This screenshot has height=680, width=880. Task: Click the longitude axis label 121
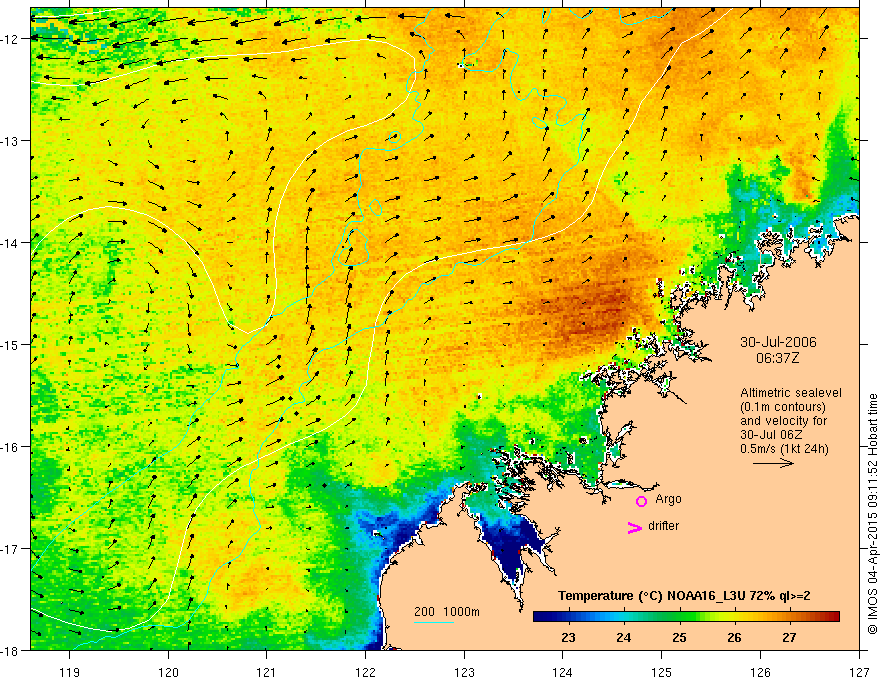coord(267,672)
